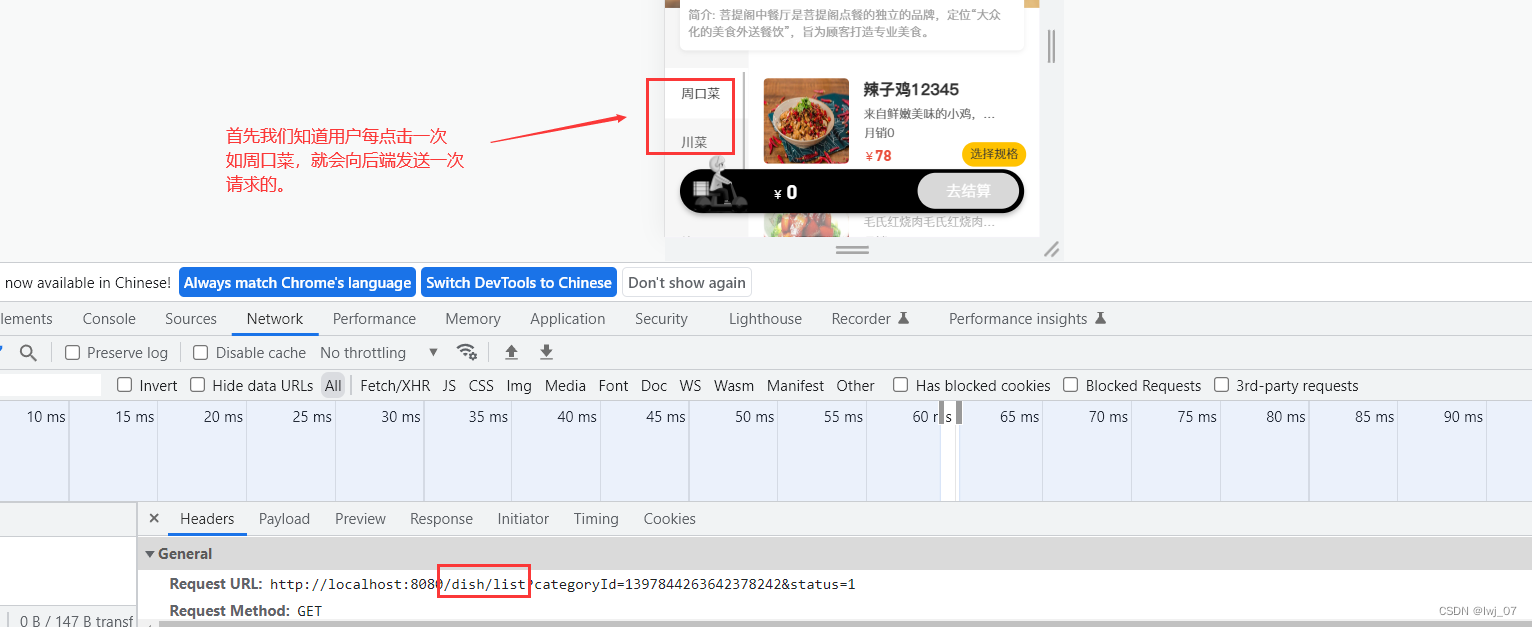
Task: Click the viewport corner resize grip
Action: (x=1051, y=249)
